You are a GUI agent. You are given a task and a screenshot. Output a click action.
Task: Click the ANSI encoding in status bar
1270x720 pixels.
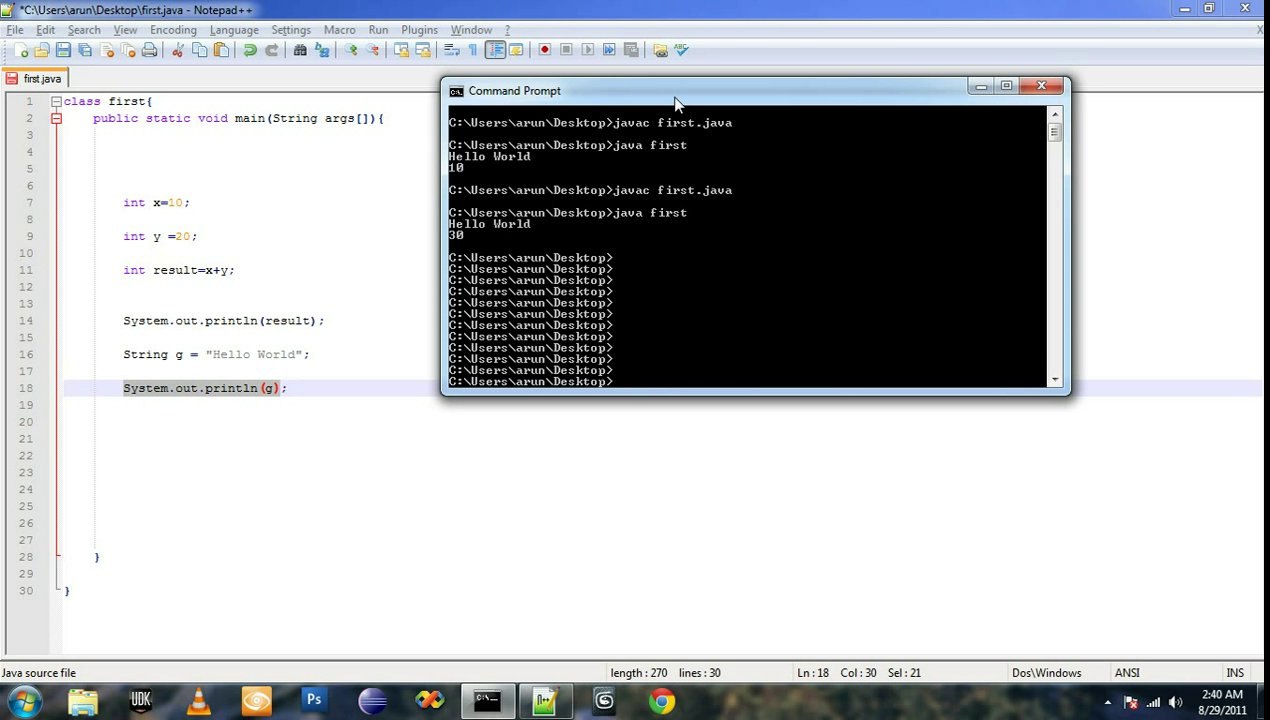coord(1127,673)
